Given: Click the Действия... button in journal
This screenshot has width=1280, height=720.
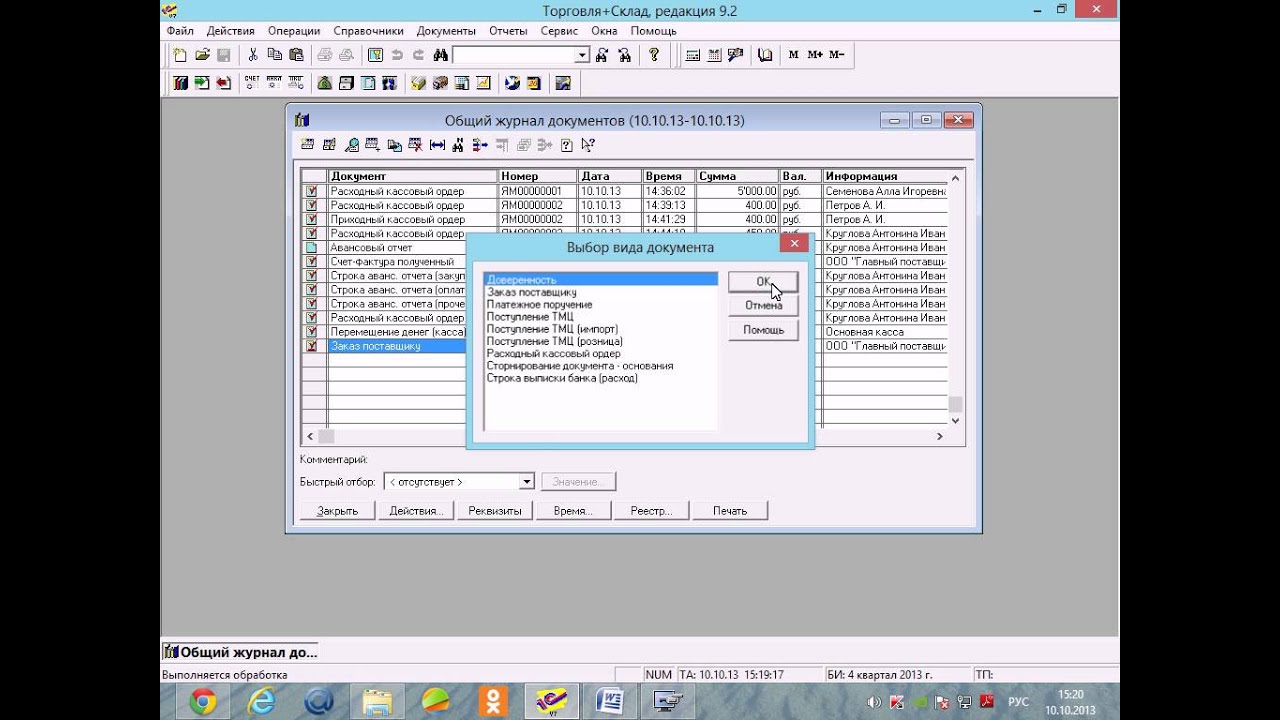Looking at the screenshot, I should point(416,511).
